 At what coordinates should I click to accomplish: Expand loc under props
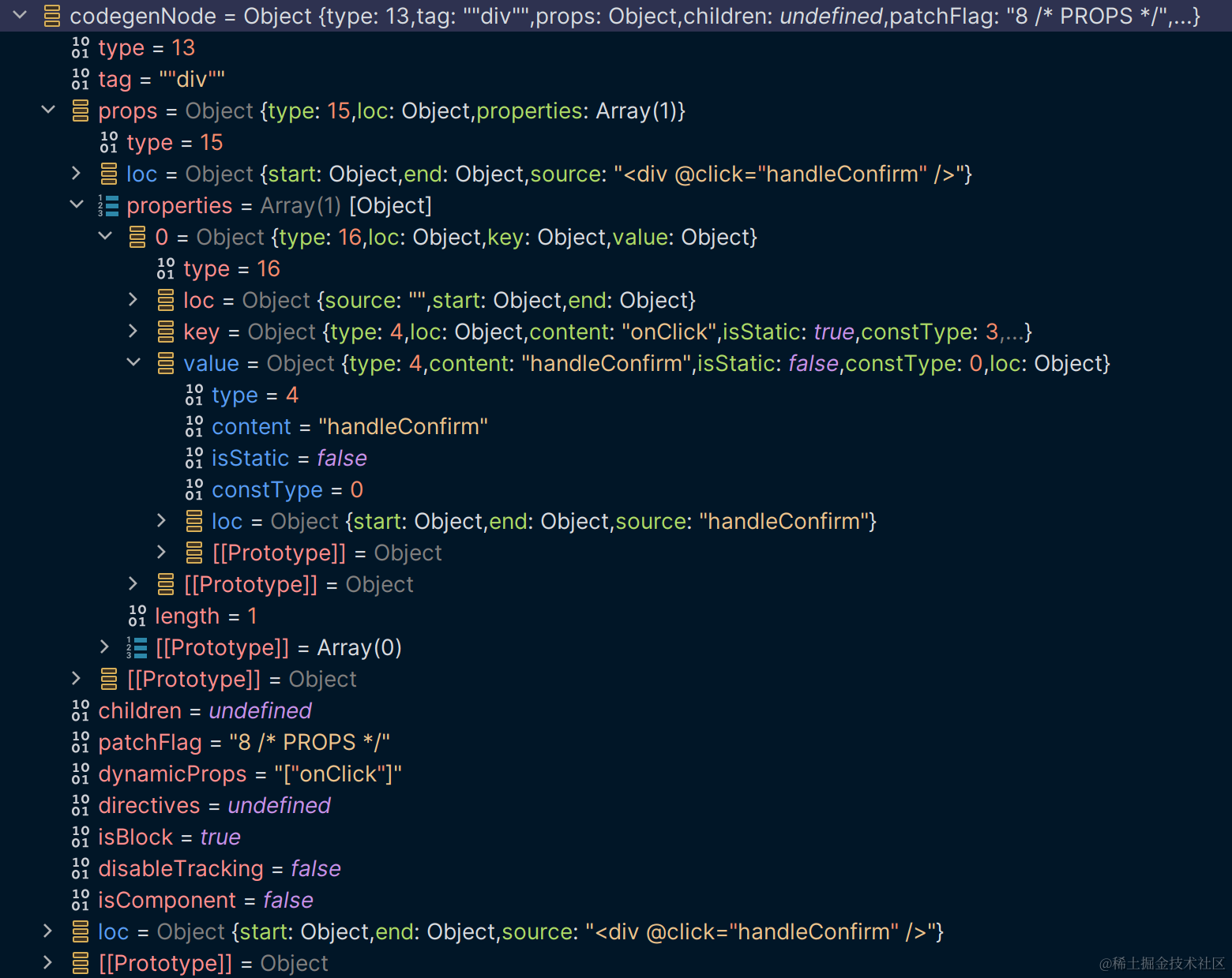(x=77, y=173)
